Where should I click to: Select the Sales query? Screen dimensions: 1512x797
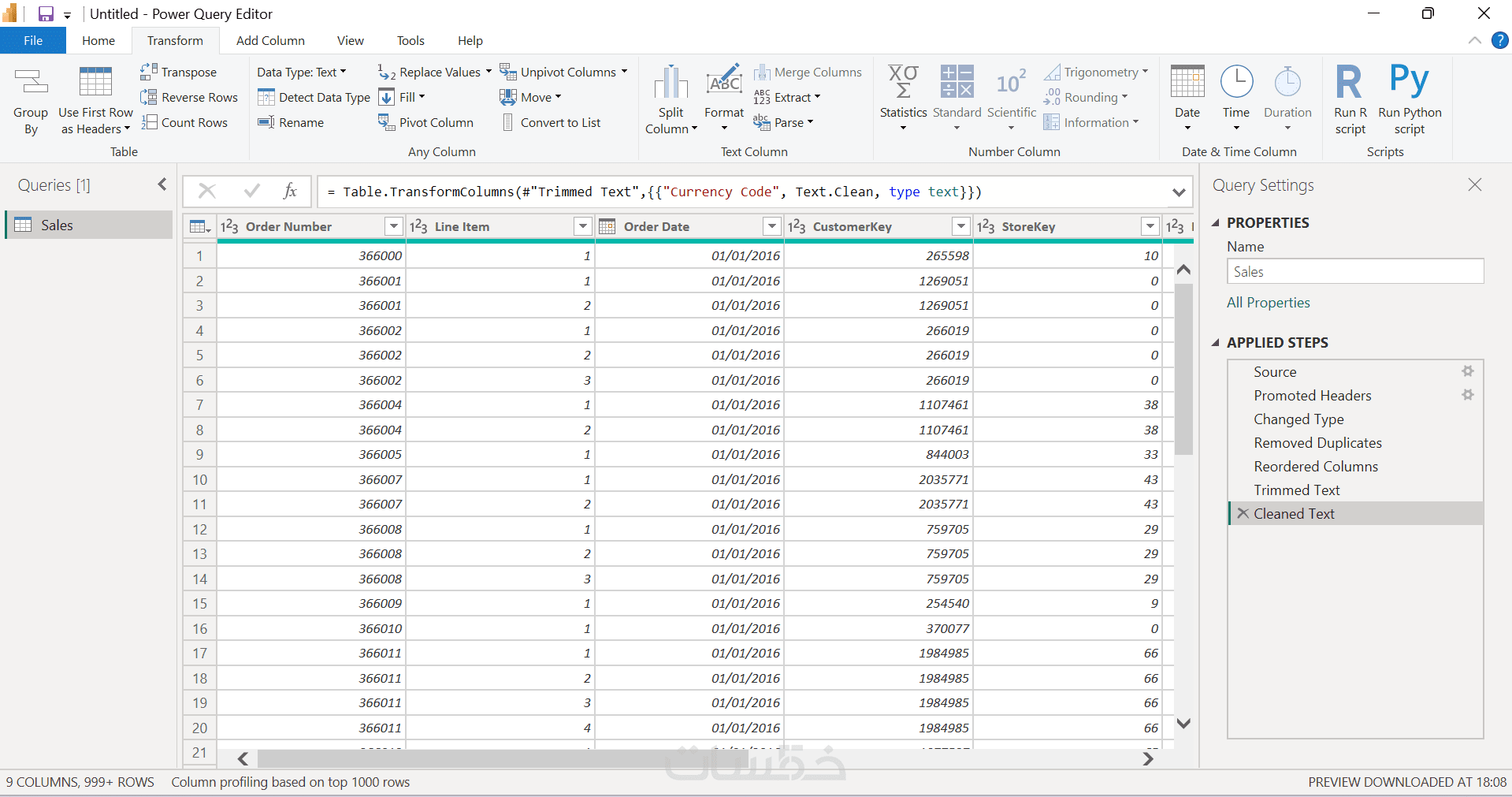(89, 225)
